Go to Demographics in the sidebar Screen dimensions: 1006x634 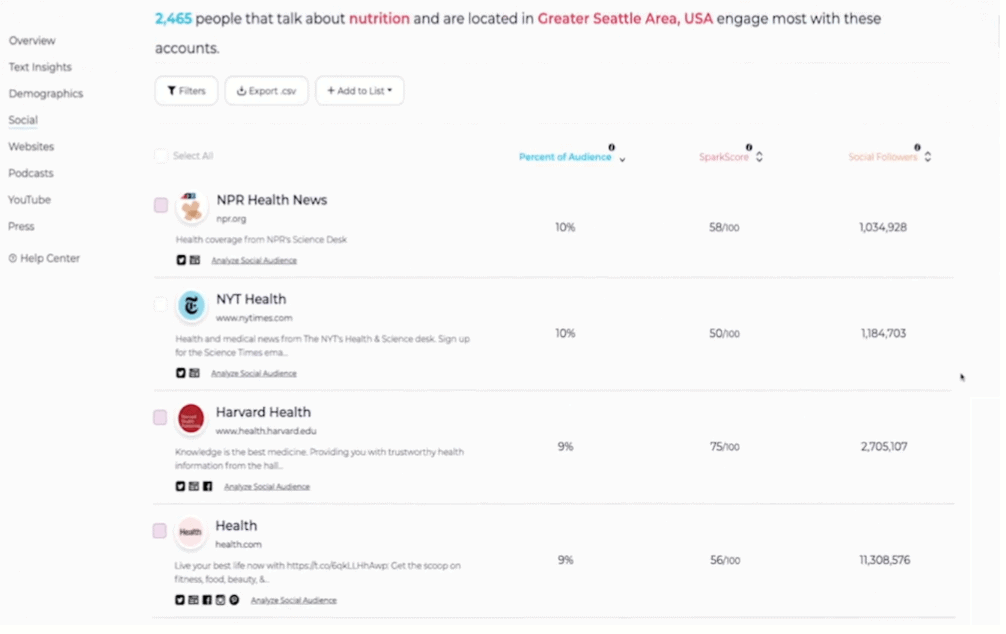[46, 94]
